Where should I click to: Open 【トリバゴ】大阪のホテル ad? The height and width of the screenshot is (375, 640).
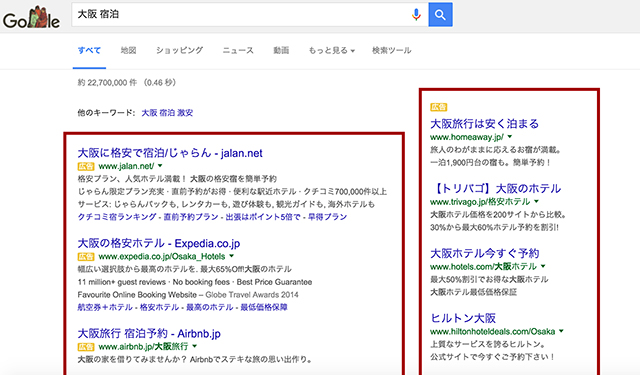point(496,189)
